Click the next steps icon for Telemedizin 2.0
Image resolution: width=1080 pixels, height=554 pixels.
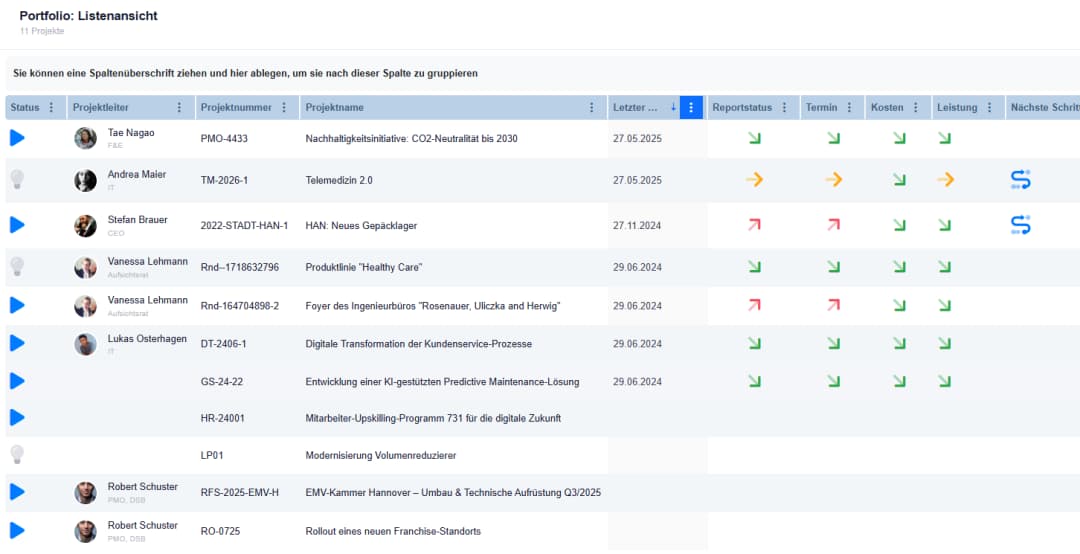tap(1020, 180)
